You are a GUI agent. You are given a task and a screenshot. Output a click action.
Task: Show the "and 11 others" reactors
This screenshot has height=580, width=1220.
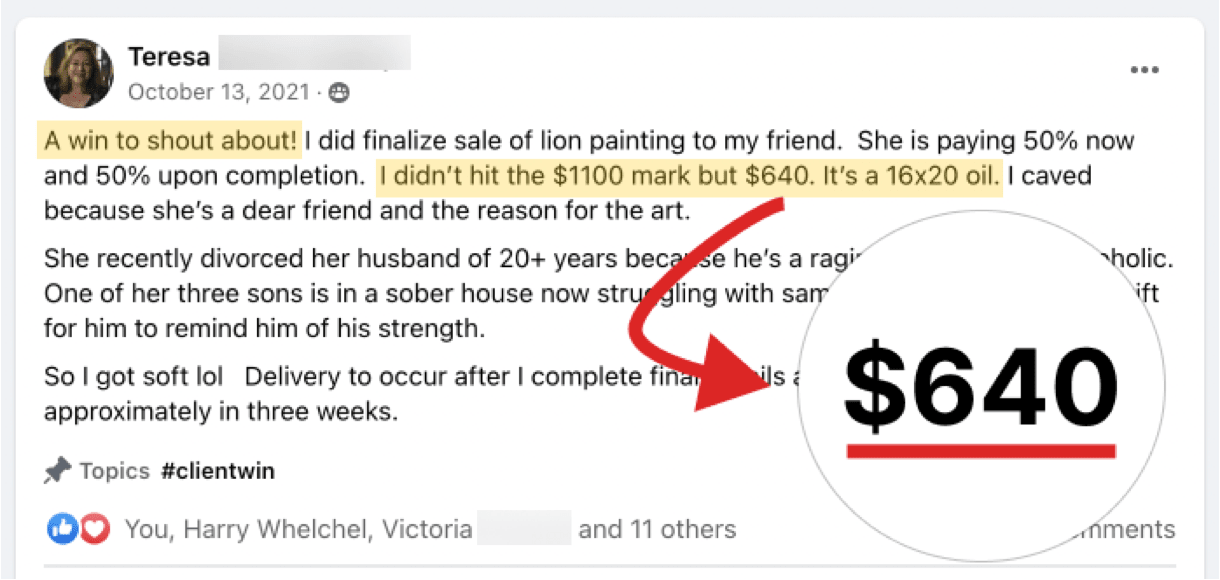coord(657,529)
